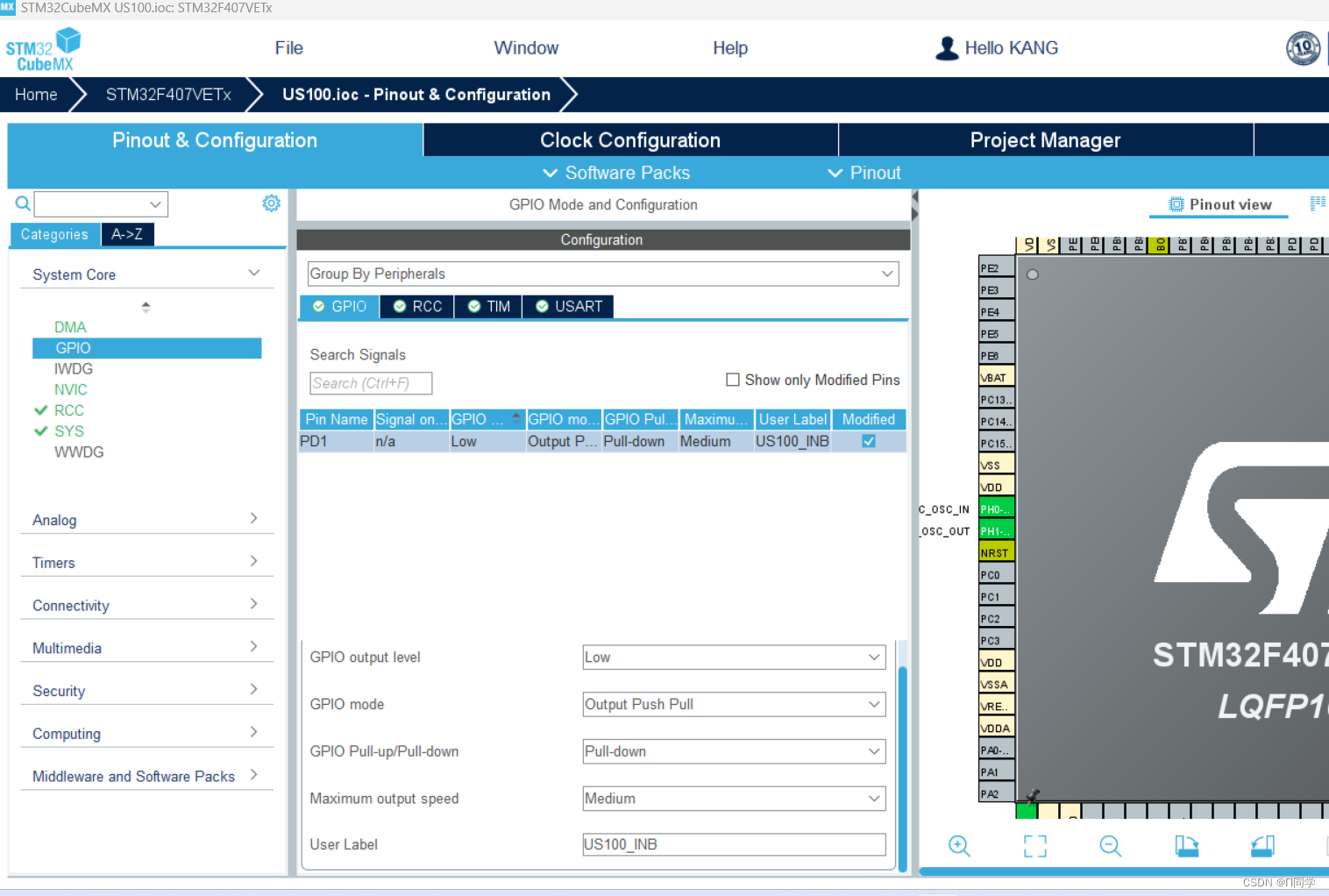Click the pin PE3 on the chip
This screenshot has width=1329, height=896.
997,290
